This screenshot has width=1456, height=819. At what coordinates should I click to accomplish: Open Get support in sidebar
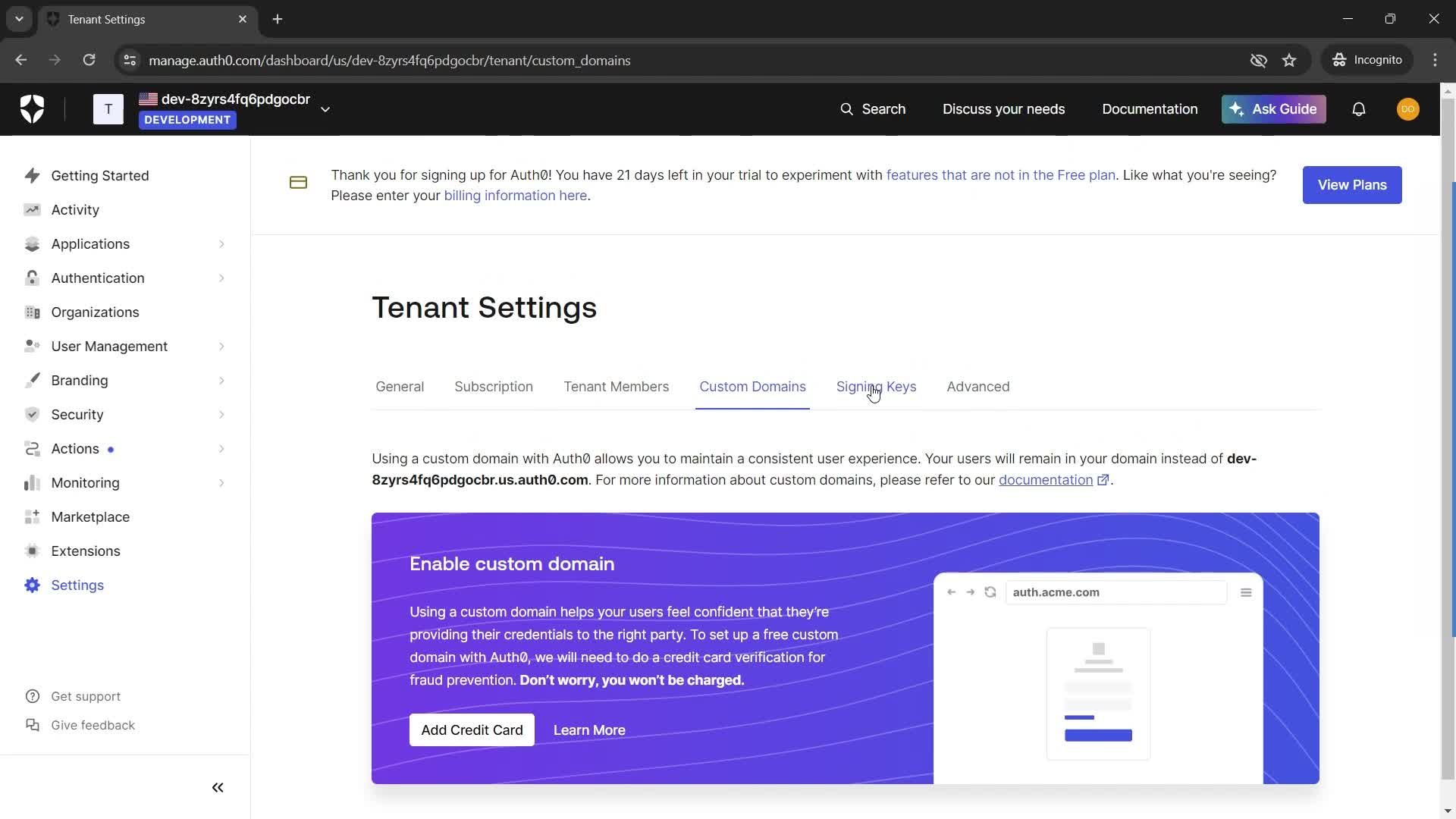[74, 697]
